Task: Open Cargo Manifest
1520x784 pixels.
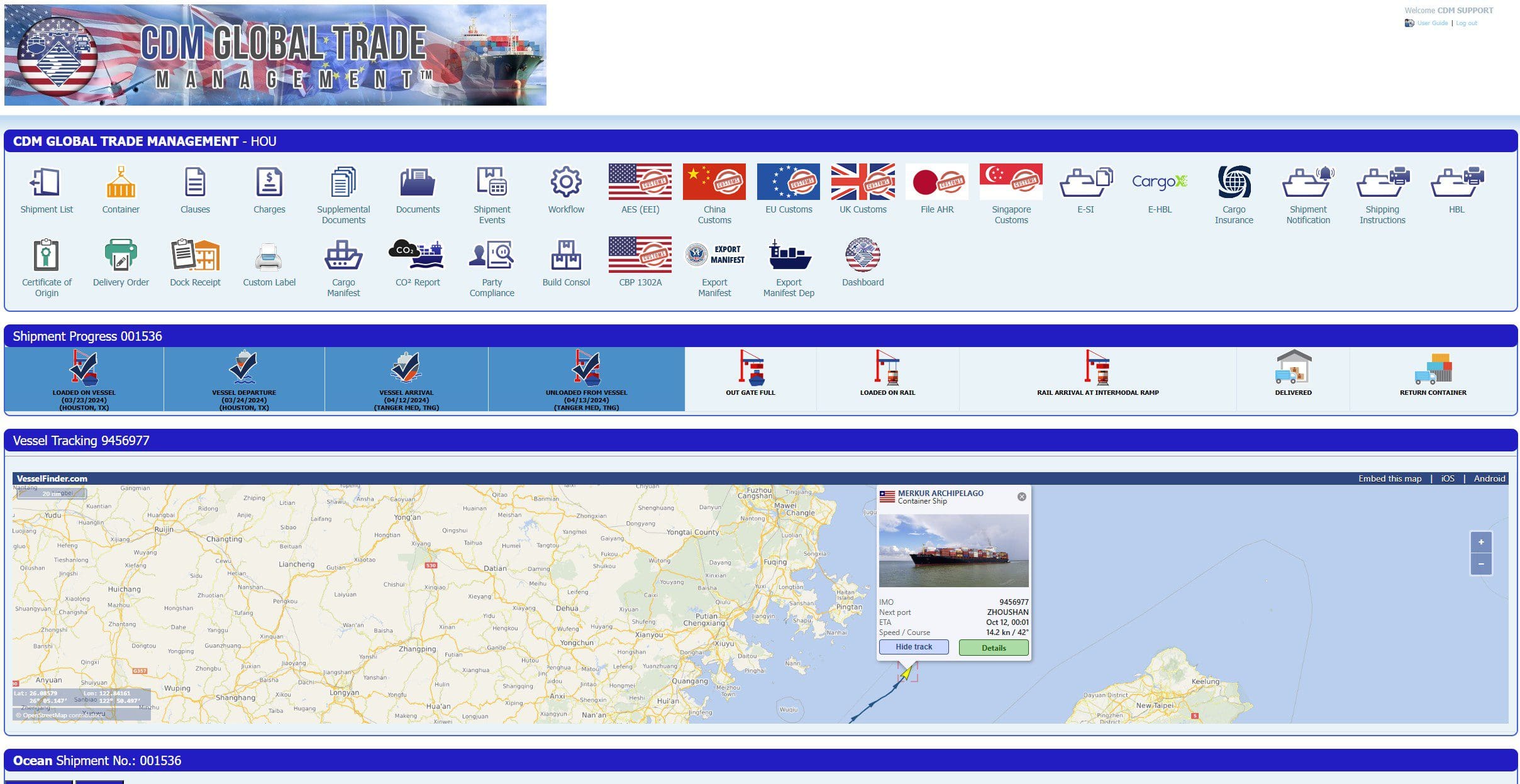Action: pos(343,255)
